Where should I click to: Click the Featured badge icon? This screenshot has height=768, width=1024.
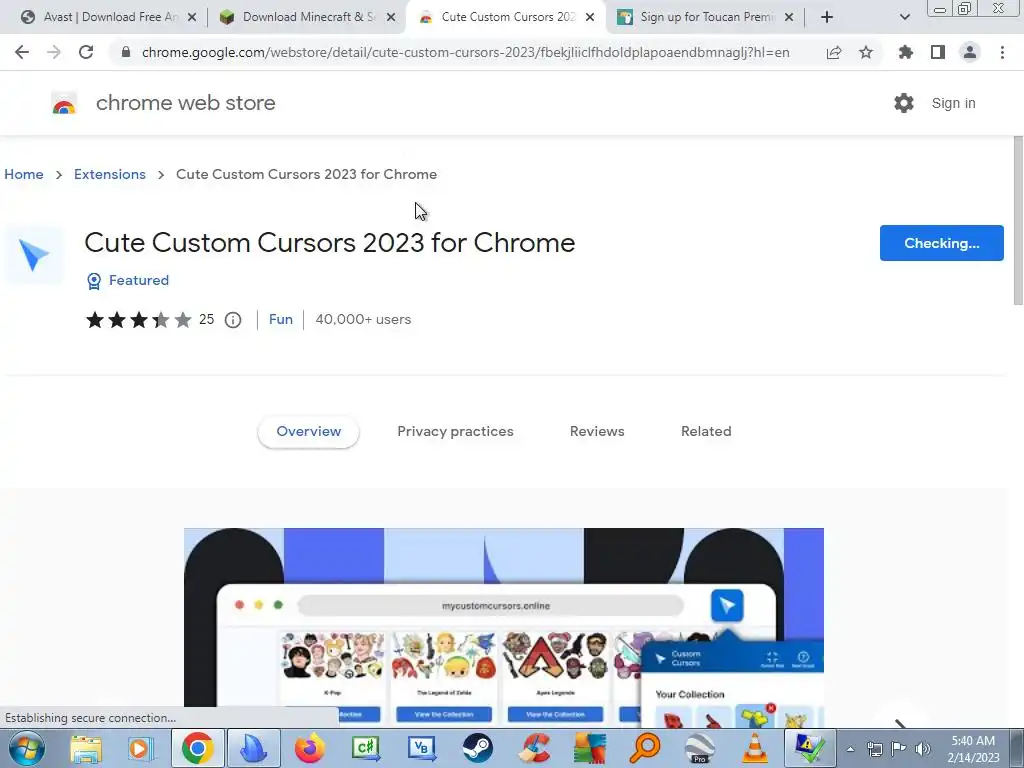(x=94, y=281)
